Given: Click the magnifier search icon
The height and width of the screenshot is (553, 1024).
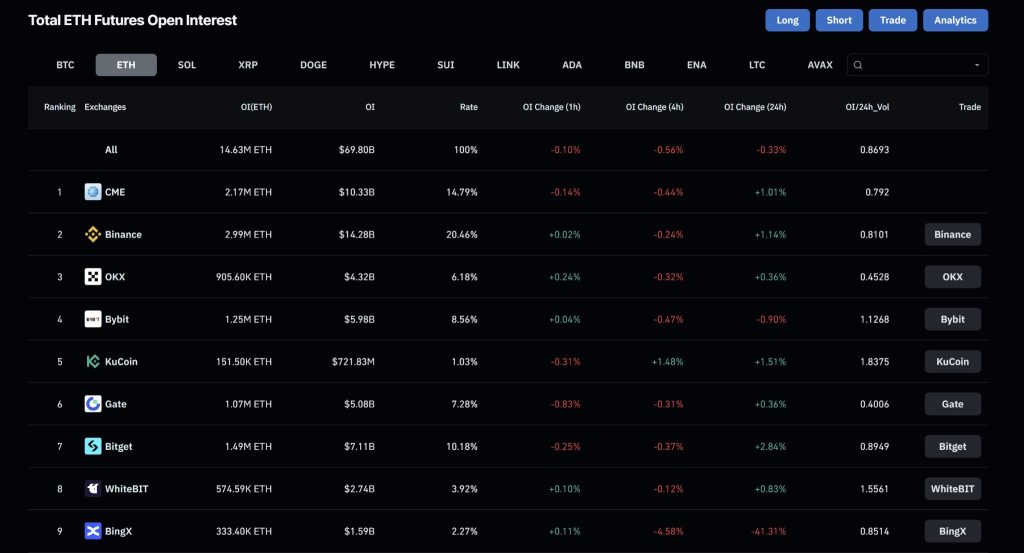Looking at the screenshot, I should pyautogui.click(x=858, y=65).
